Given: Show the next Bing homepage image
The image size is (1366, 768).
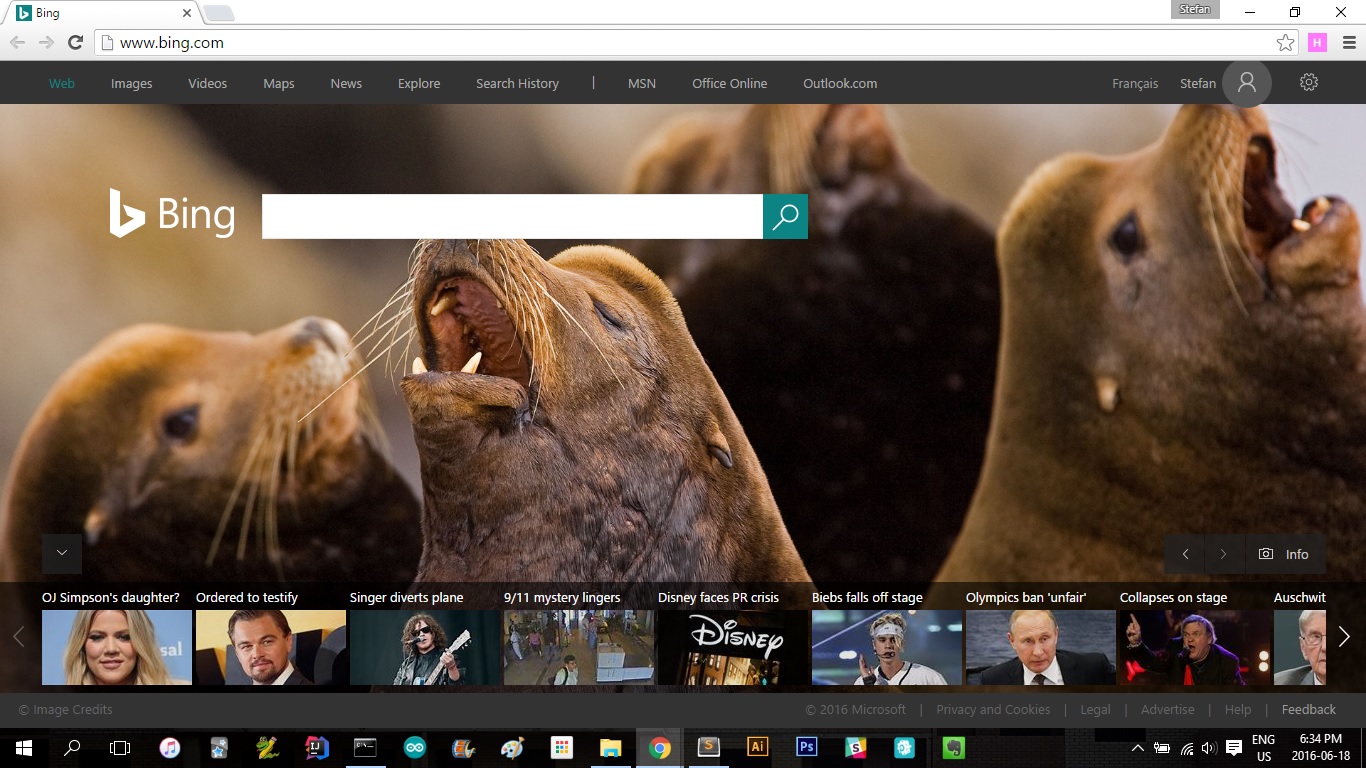Looking at the screenshot, I should click(1224, 554).
